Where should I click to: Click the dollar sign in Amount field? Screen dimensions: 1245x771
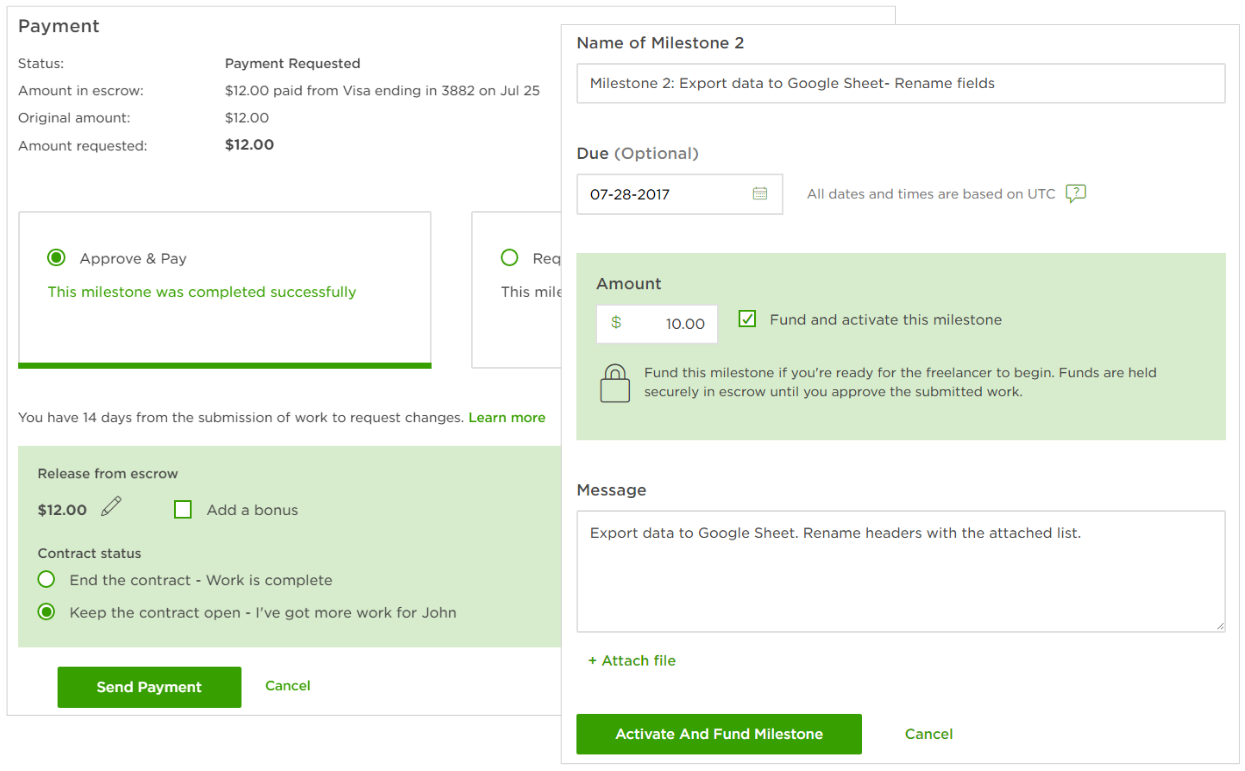(x=616, y=323)
